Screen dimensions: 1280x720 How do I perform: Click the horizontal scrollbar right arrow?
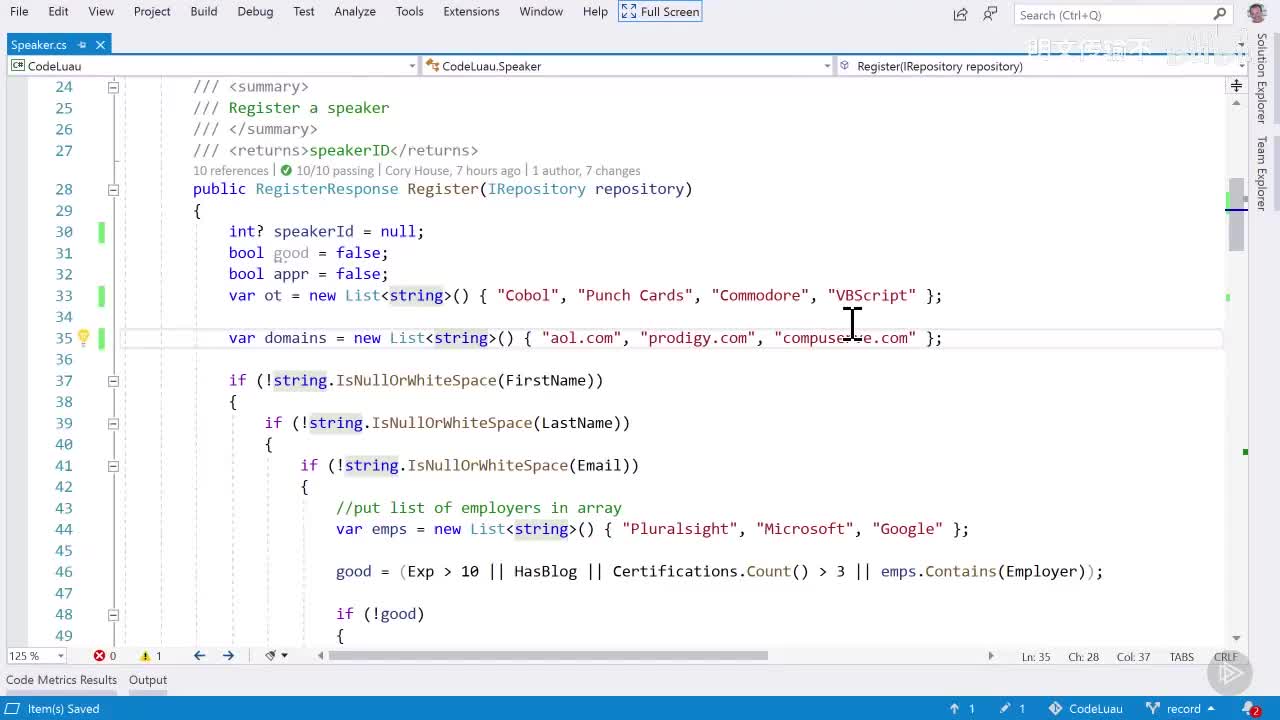991,656
